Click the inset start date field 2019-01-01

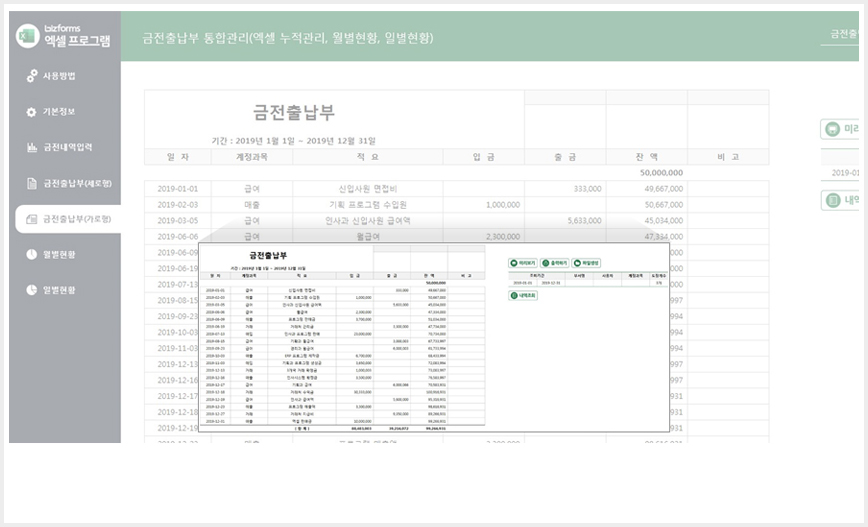point(523,282)
